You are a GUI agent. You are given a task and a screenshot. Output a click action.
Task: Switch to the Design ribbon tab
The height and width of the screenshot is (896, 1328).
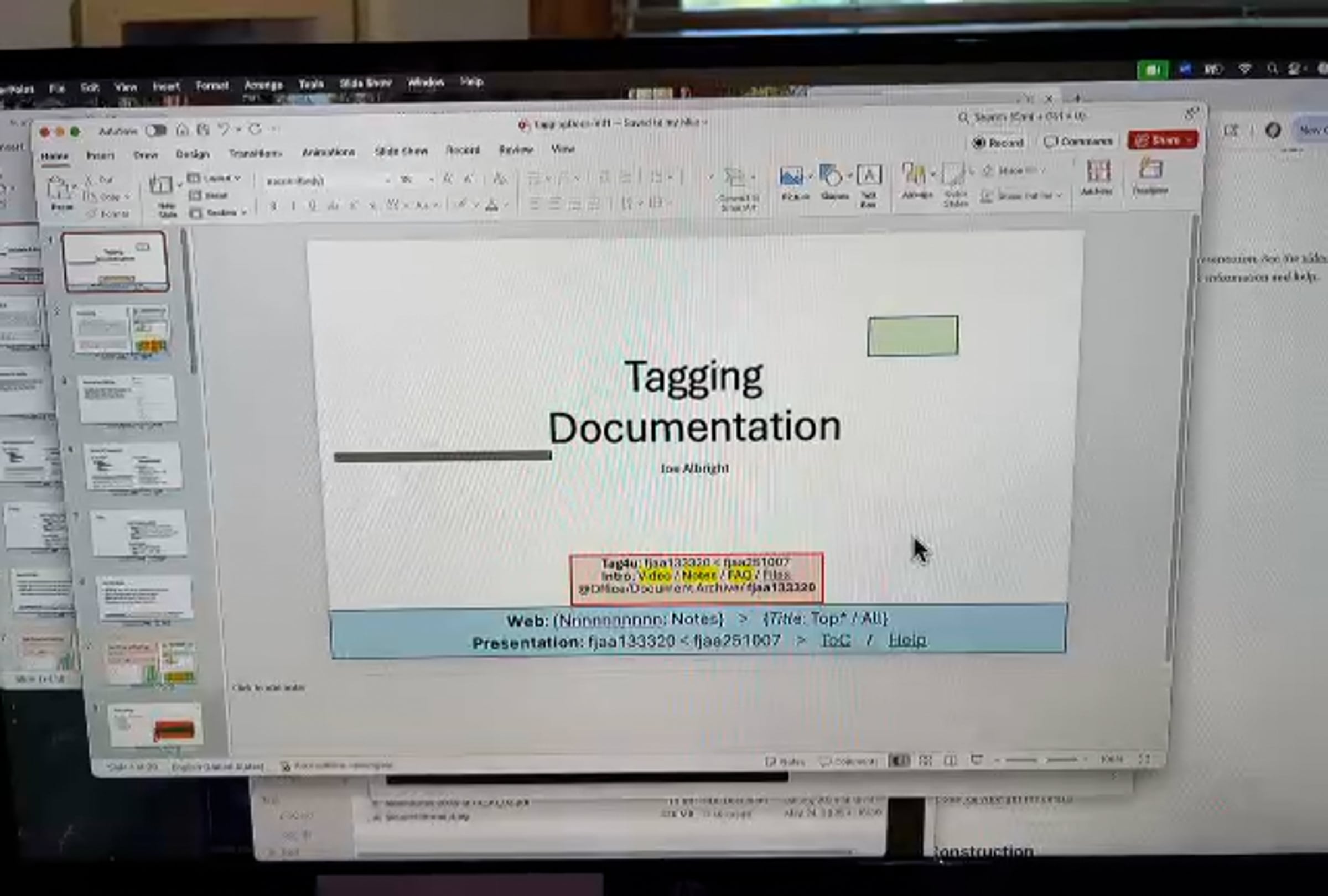click(192, 154)
